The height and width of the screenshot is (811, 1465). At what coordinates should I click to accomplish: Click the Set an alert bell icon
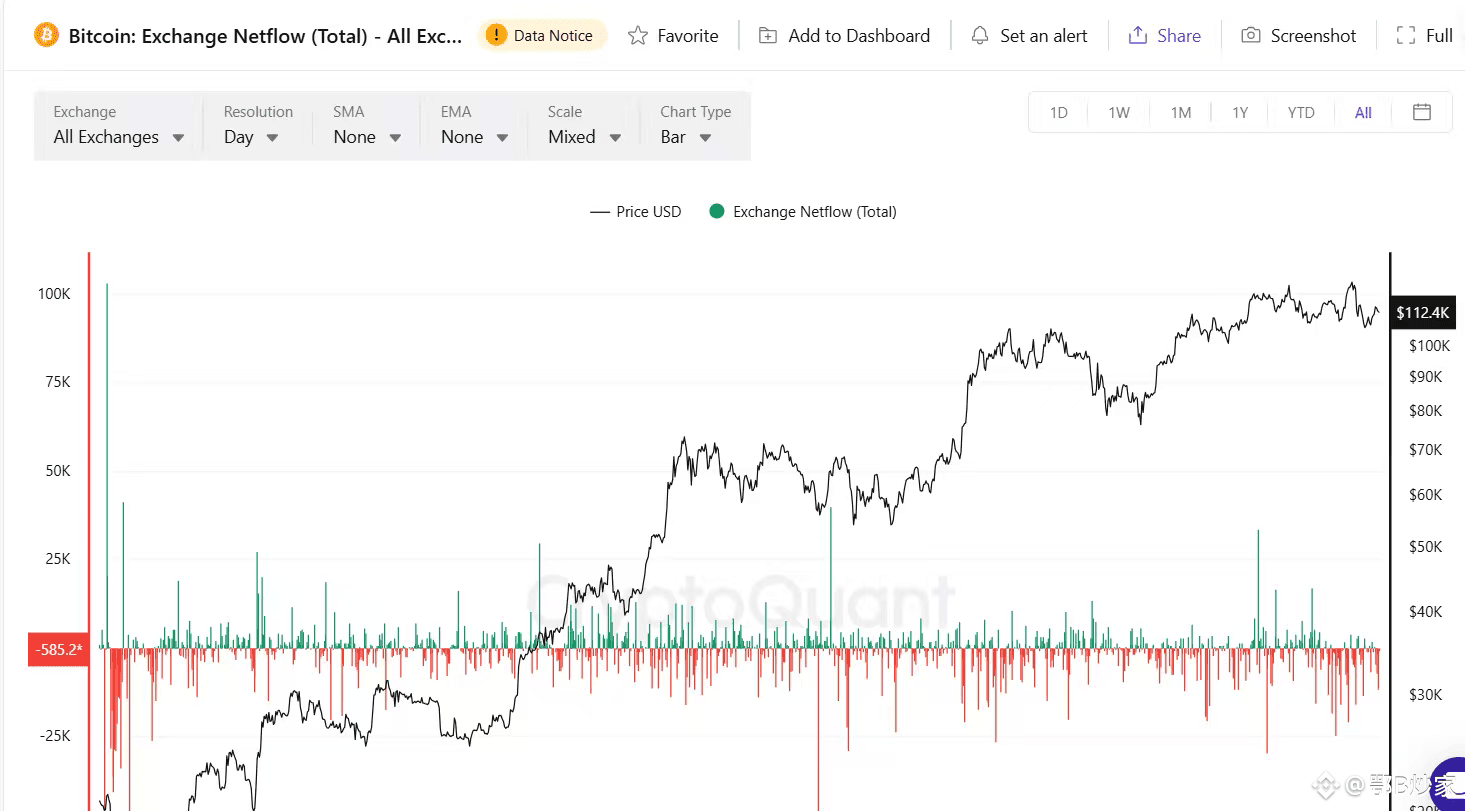pyautogui.click(x=980, y=36)
